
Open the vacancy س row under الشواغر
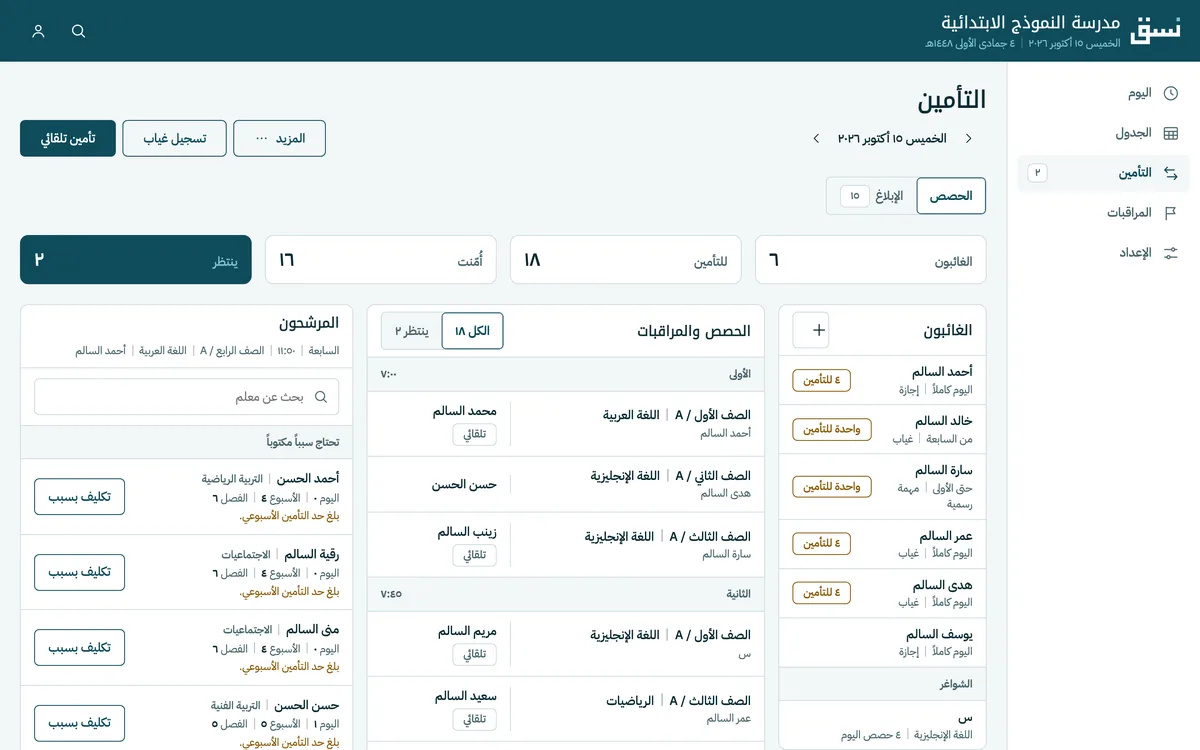[882, 725]
